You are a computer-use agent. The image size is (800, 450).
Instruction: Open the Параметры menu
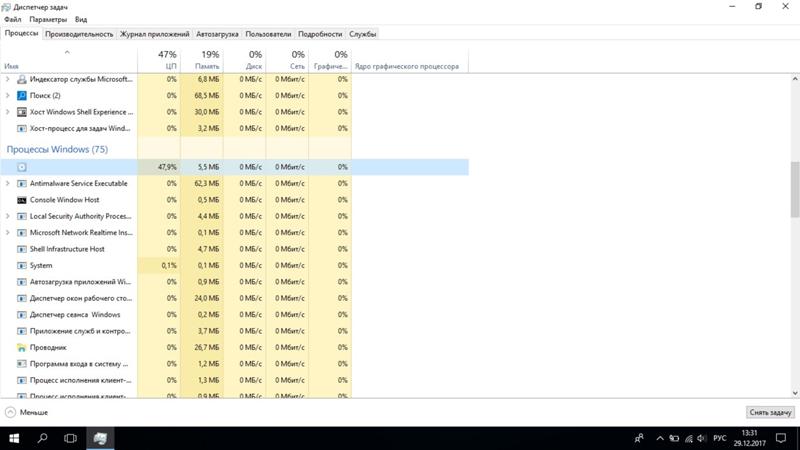click(48, 19)
